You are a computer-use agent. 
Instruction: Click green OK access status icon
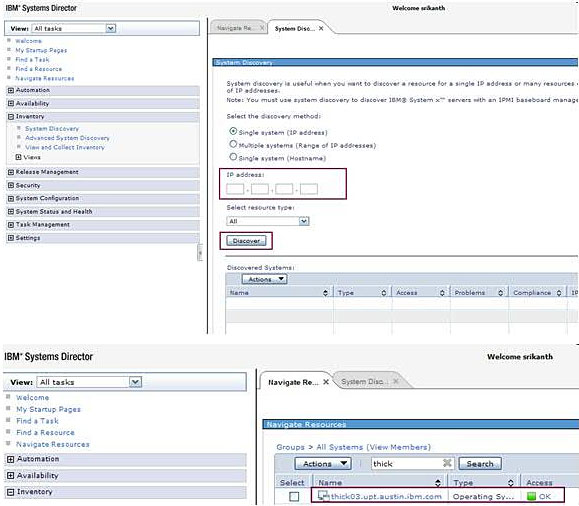[531, 496]
